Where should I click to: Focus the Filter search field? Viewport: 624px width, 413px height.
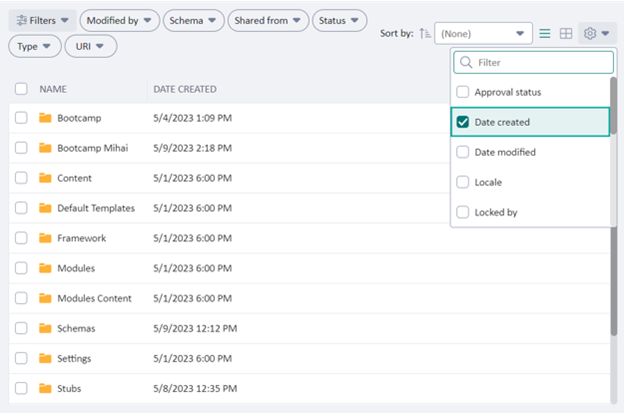click(533, 62)
